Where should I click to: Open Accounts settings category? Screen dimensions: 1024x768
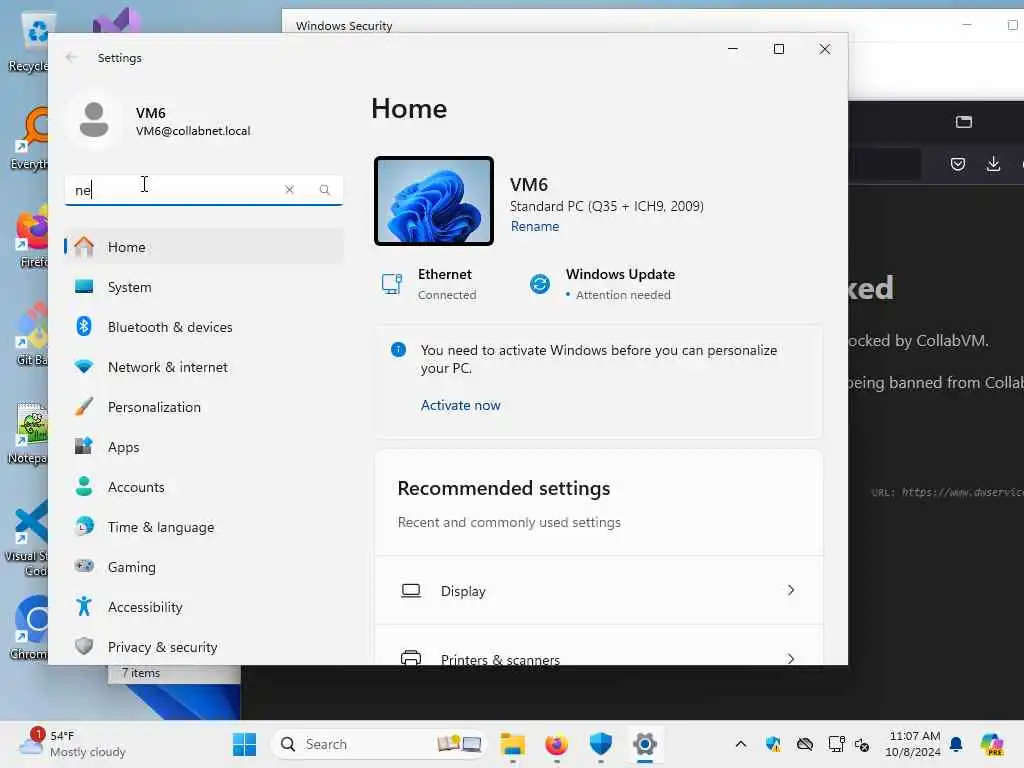point(204,487)
